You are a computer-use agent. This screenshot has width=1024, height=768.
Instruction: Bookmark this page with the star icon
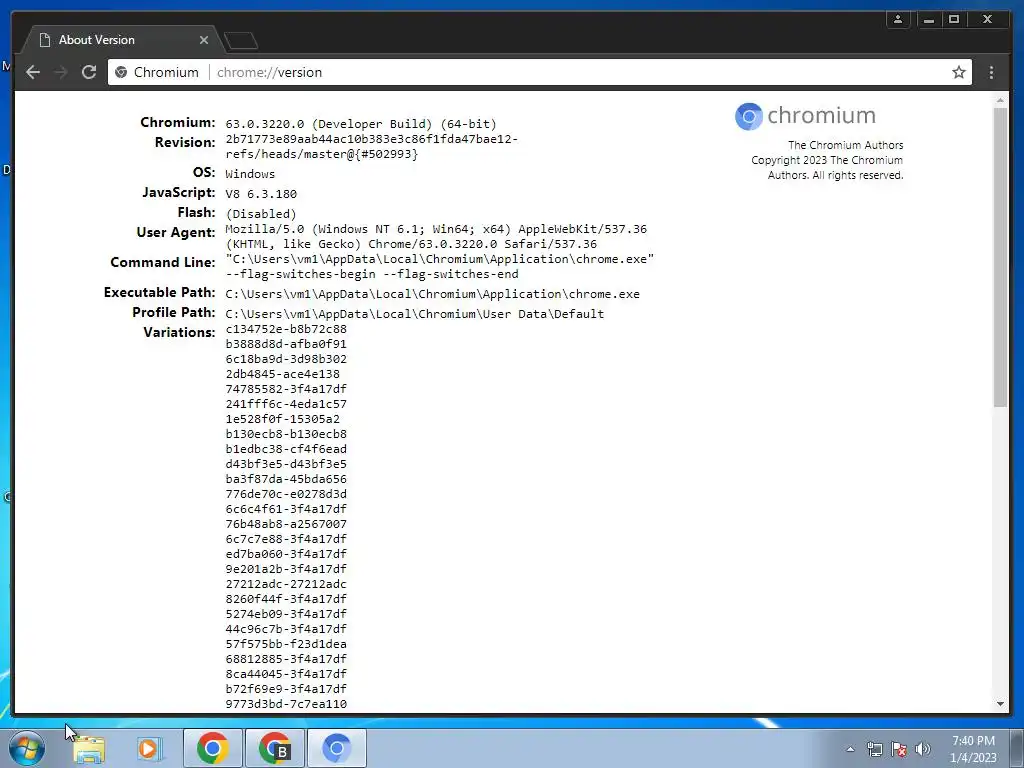point(958,72)
